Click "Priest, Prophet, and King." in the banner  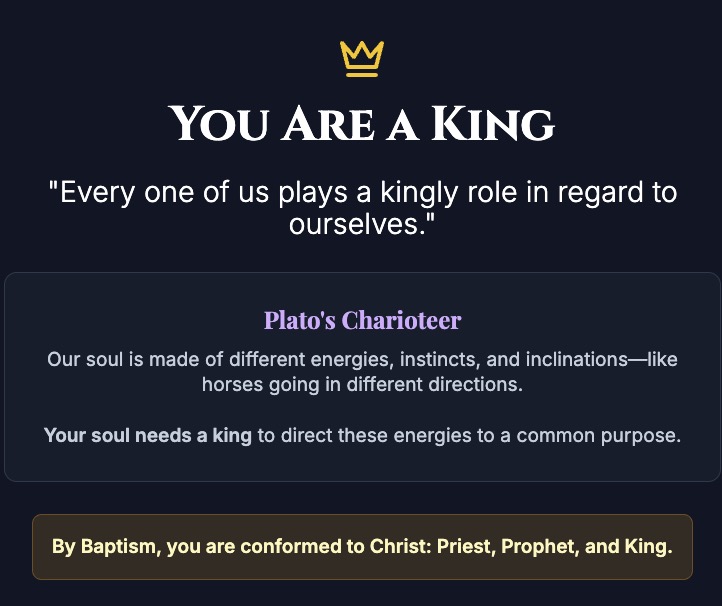coord(555,548)
